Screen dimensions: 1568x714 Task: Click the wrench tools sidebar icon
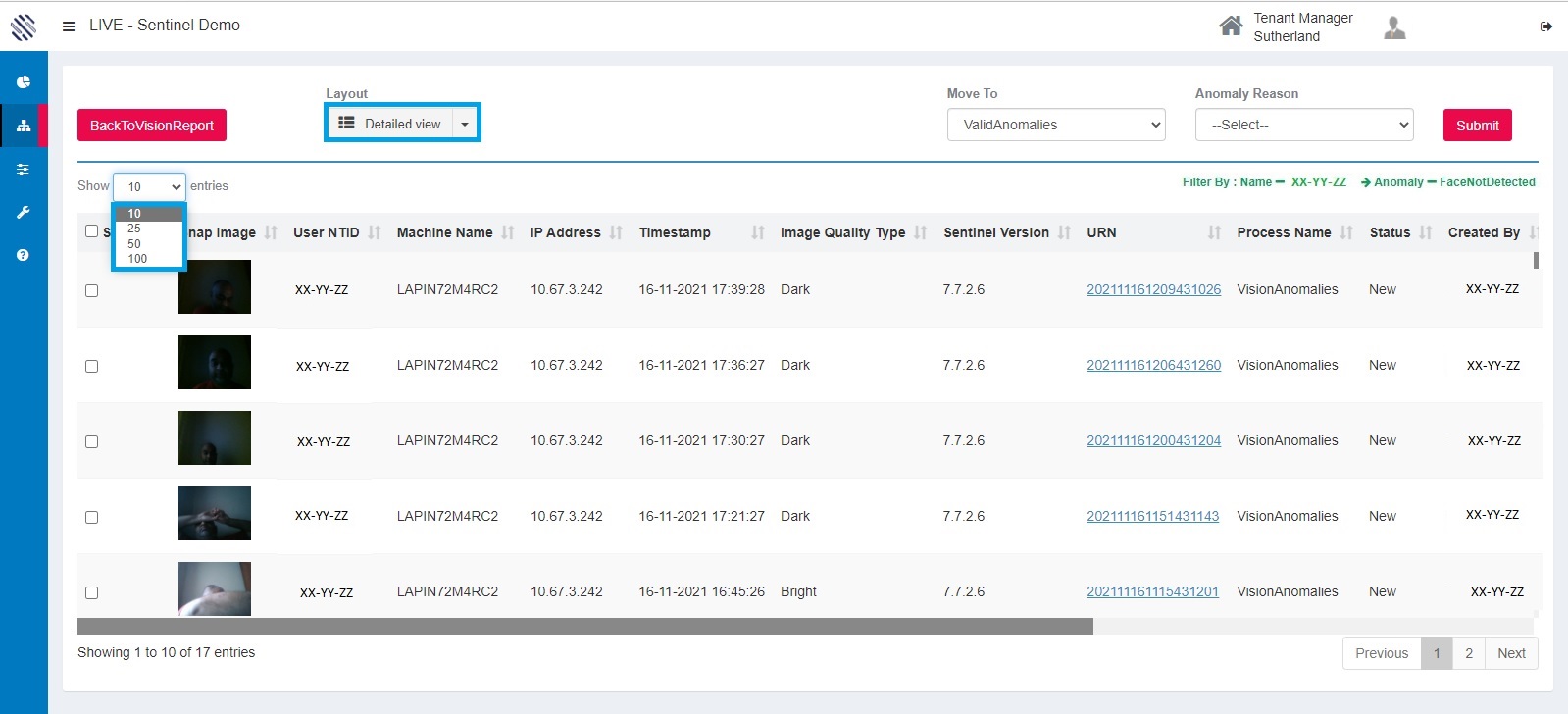point(24,212)
